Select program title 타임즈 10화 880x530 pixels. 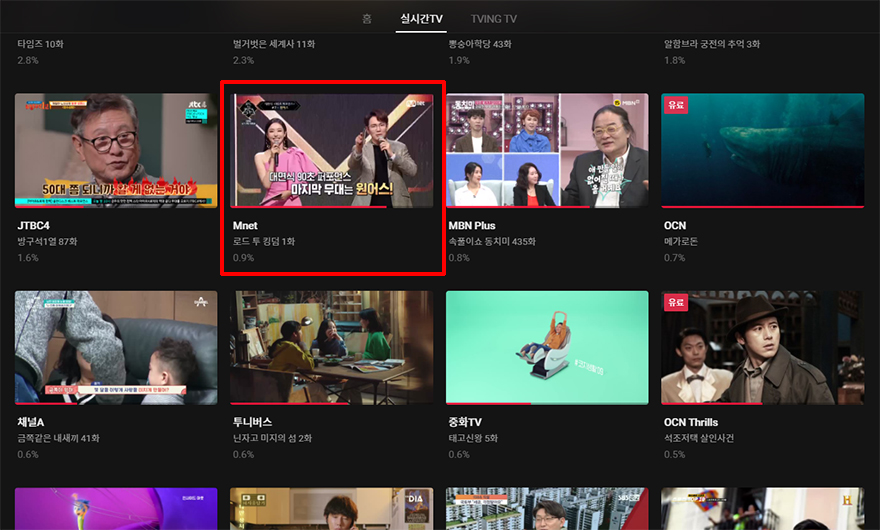(x=40, y=44)
